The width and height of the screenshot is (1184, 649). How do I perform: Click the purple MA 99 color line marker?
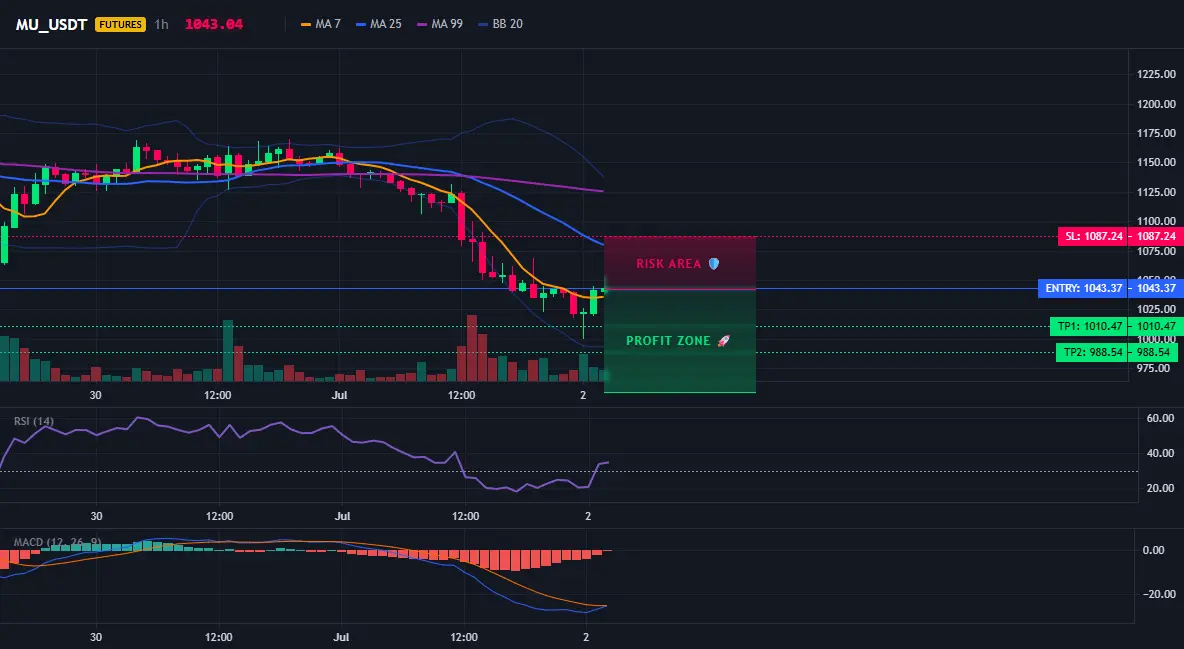[x=422, y=24]
